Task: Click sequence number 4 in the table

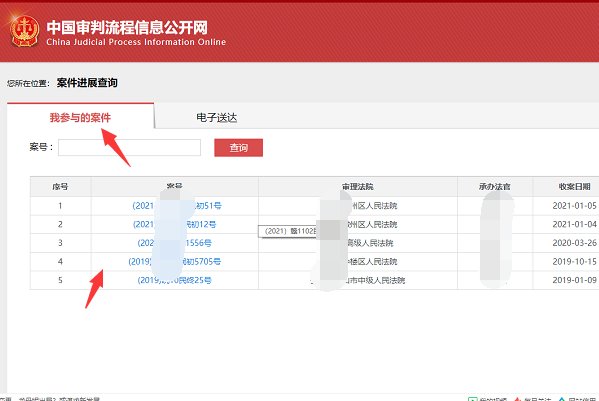Action: [x=60, y=262]
